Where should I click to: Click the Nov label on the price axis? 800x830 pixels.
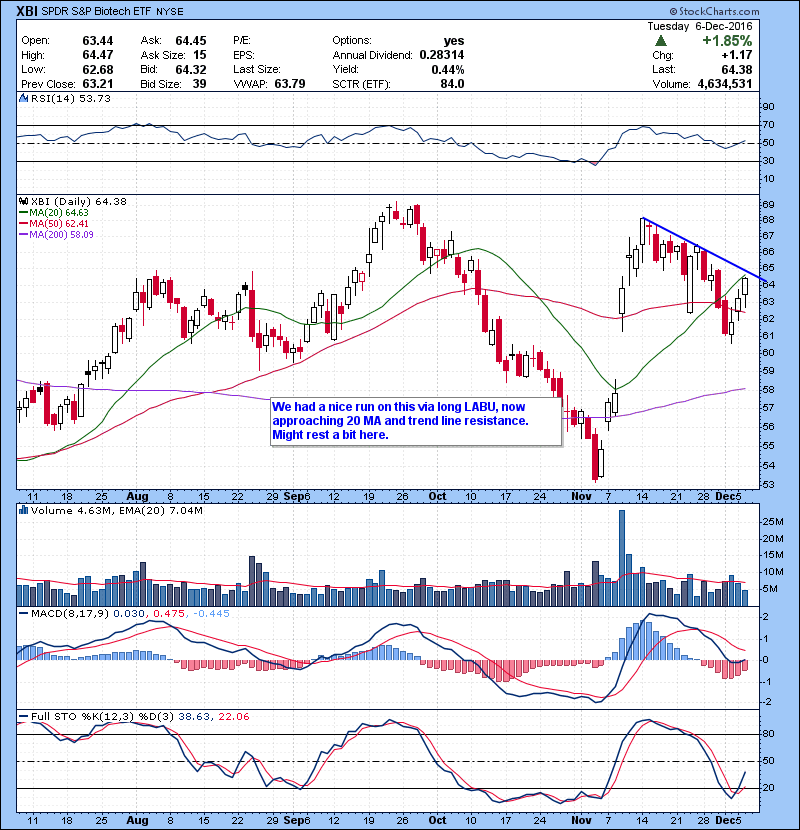(x=581, y=497)
